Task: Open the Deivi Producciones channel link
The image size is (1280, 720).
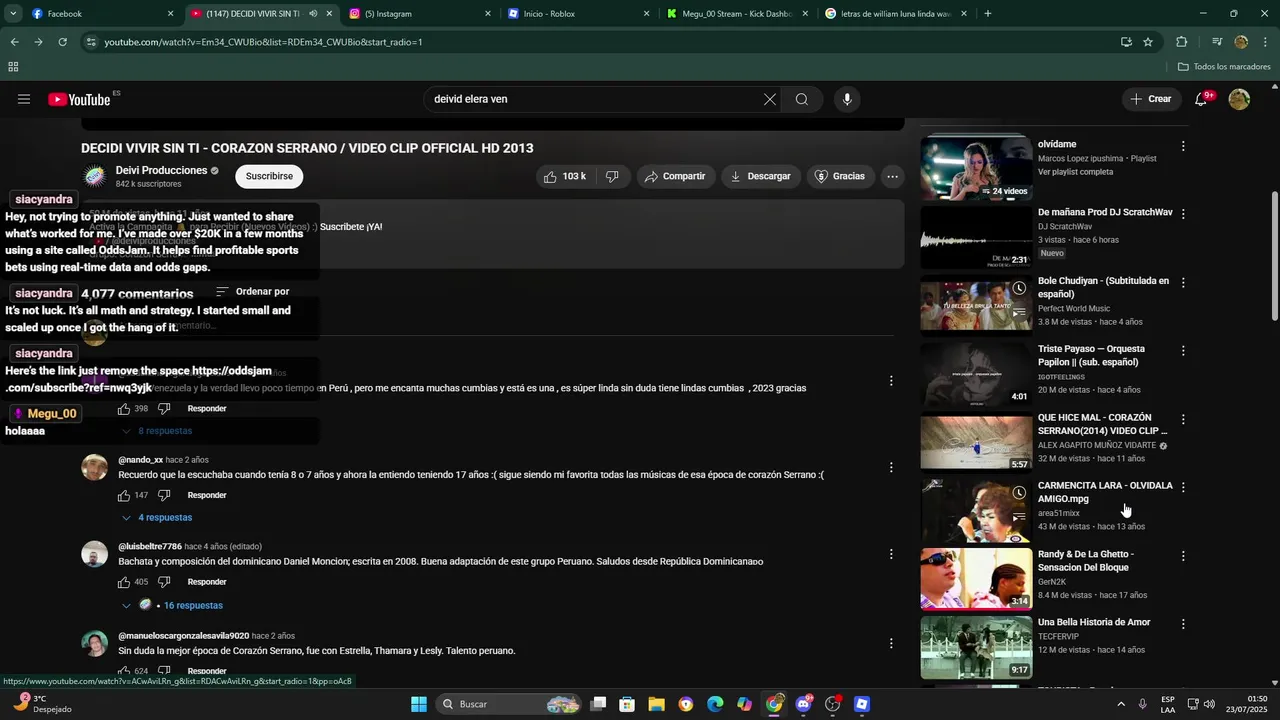Action: [x=161, y=171]
